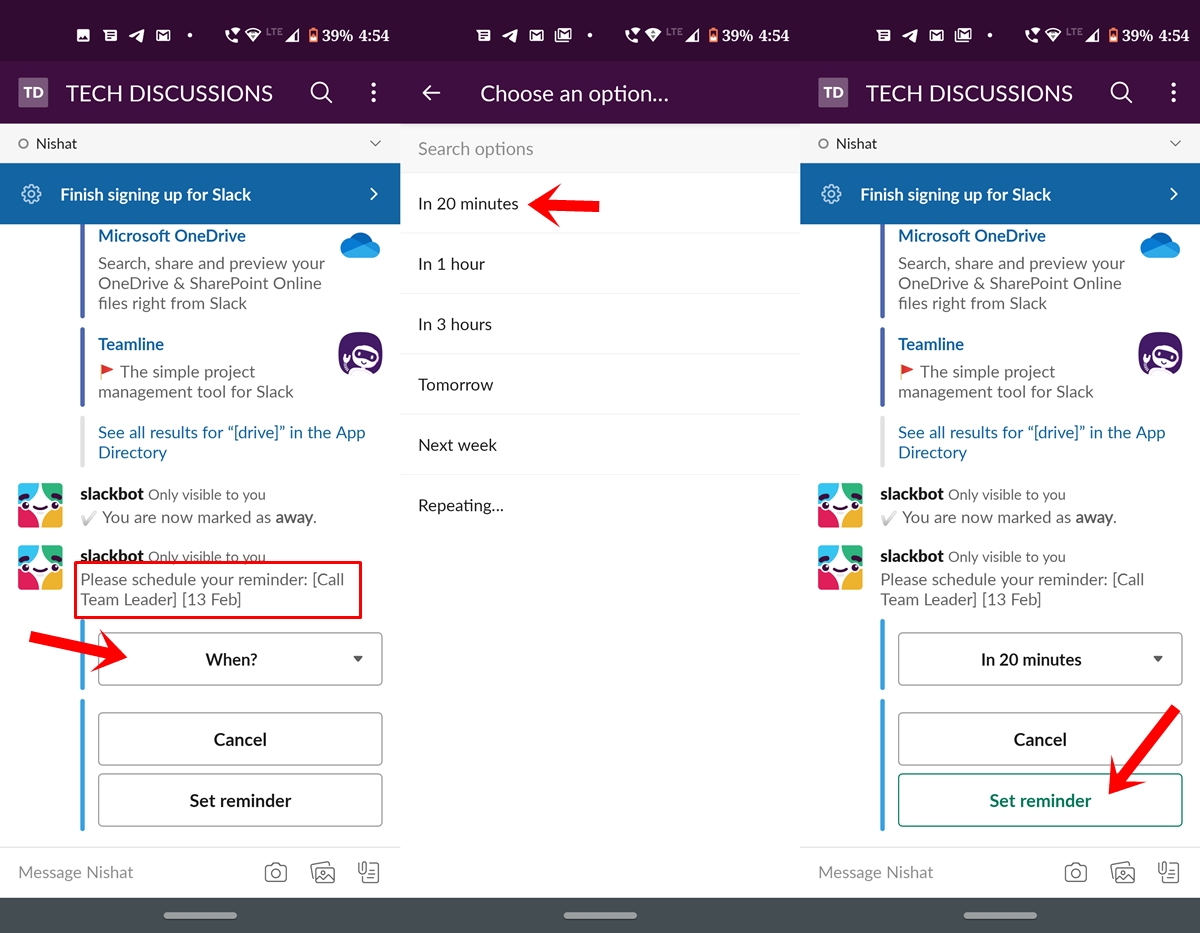
Task: Select Tomorrow option
Action: pyautogui.click(x=600, y=384)
